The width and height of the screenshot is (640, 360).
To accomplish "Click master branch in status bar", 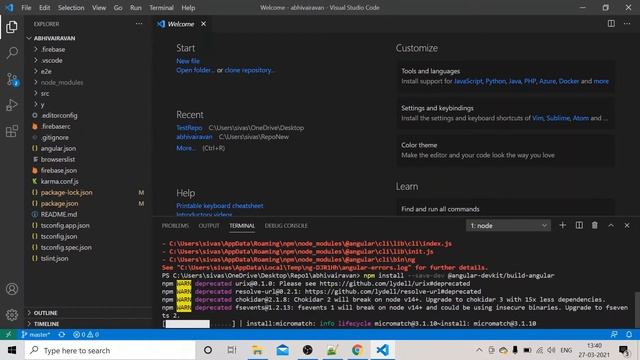I will point(36,334).
